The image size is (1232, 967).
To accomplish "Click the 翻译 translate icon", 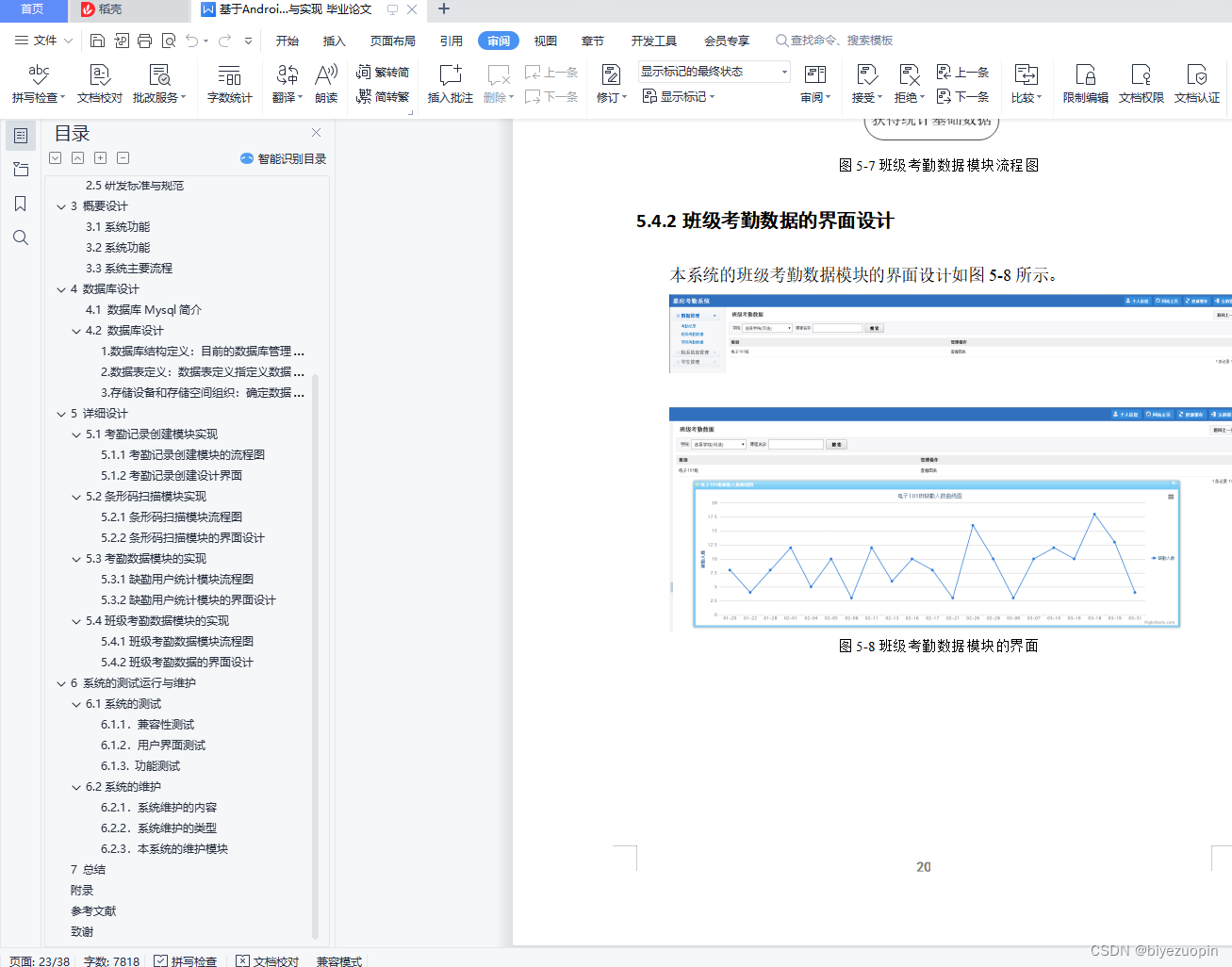I will (x=287, y=74).
